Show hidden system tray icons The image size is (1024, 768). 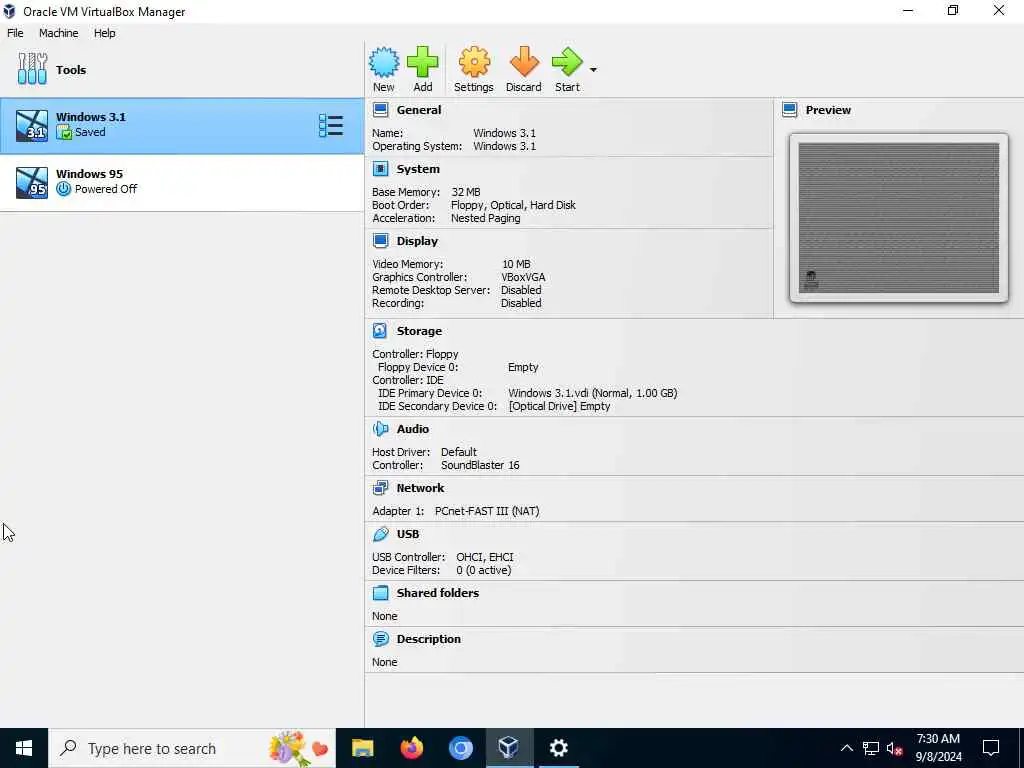pyautogui.click(x=846, y=748)
